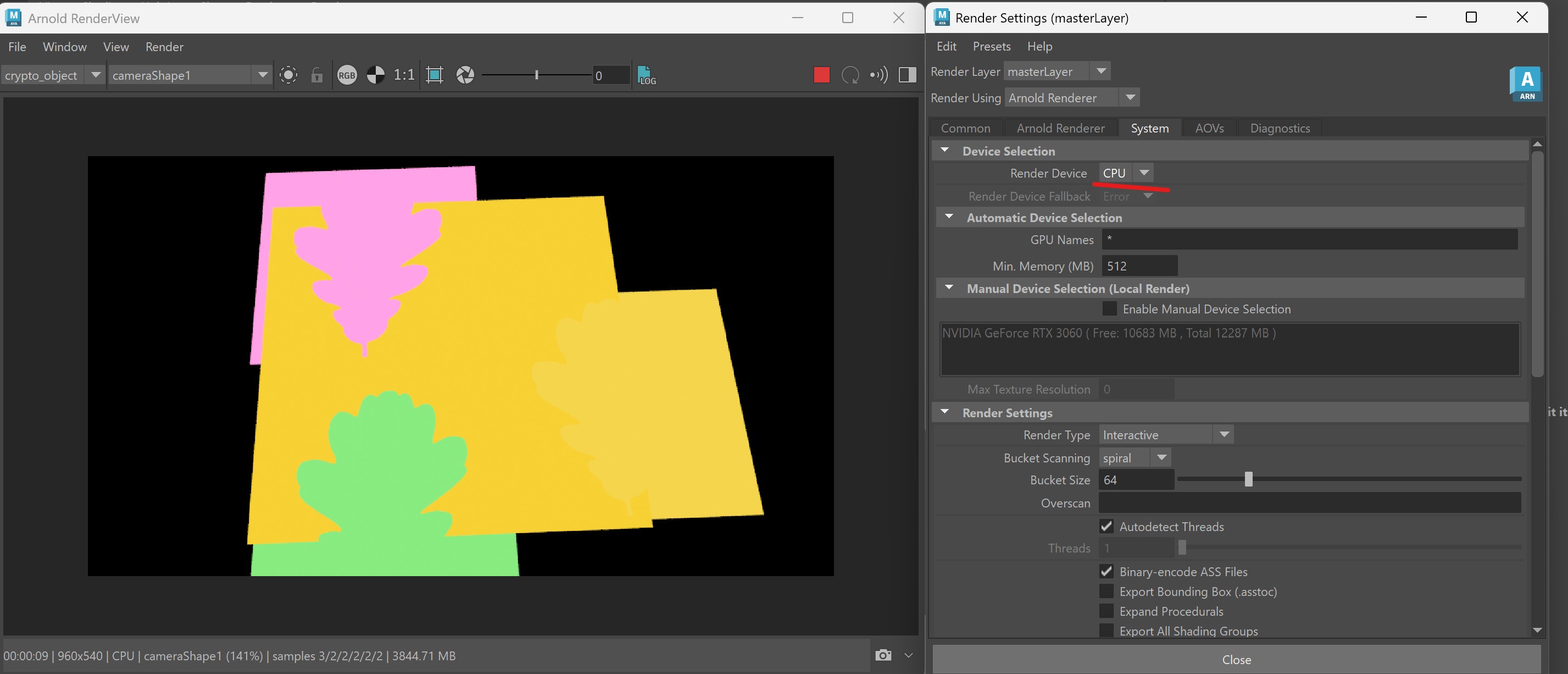Click the Bucket Size slider handle

coord(1248,479)
